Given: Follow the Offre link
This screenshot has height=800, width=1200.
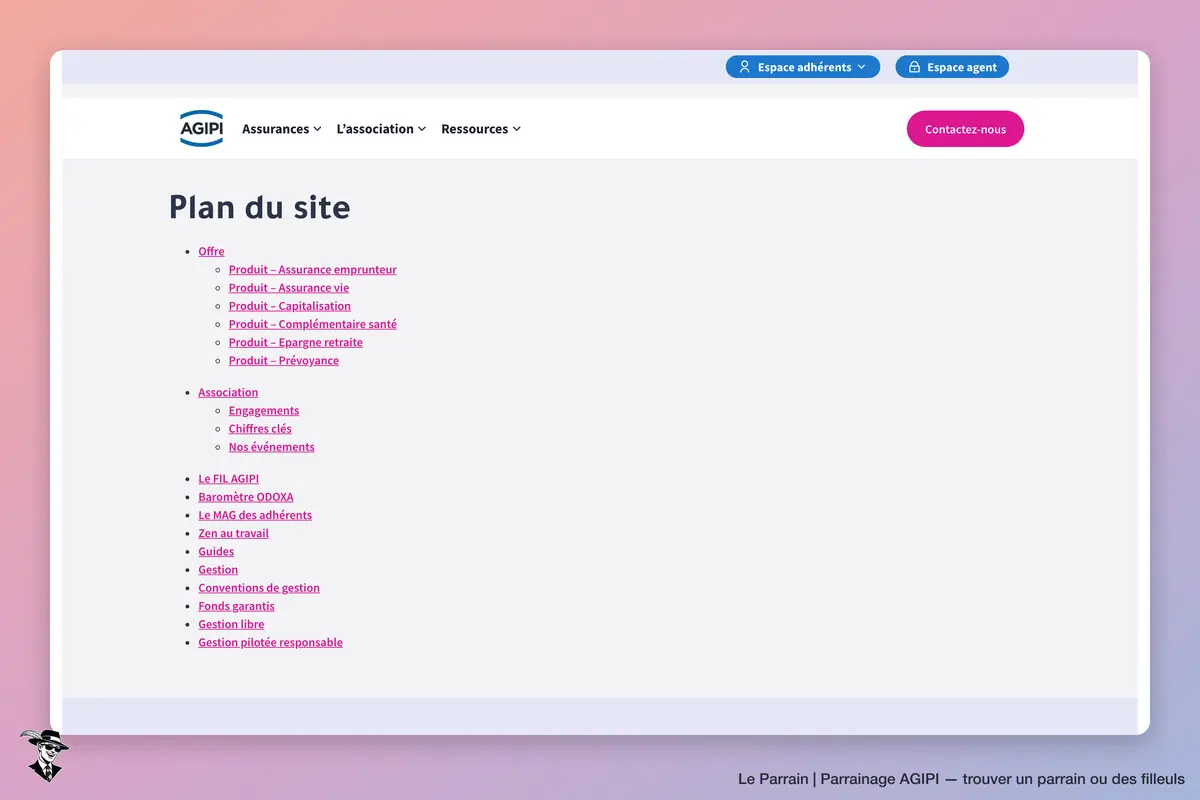Looking at the screenshot, I should (211, 252).
